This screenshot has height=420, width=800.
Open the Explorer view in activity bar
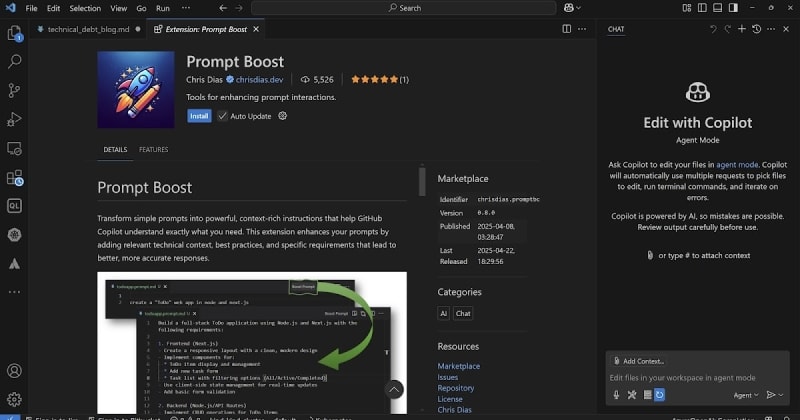14,33
